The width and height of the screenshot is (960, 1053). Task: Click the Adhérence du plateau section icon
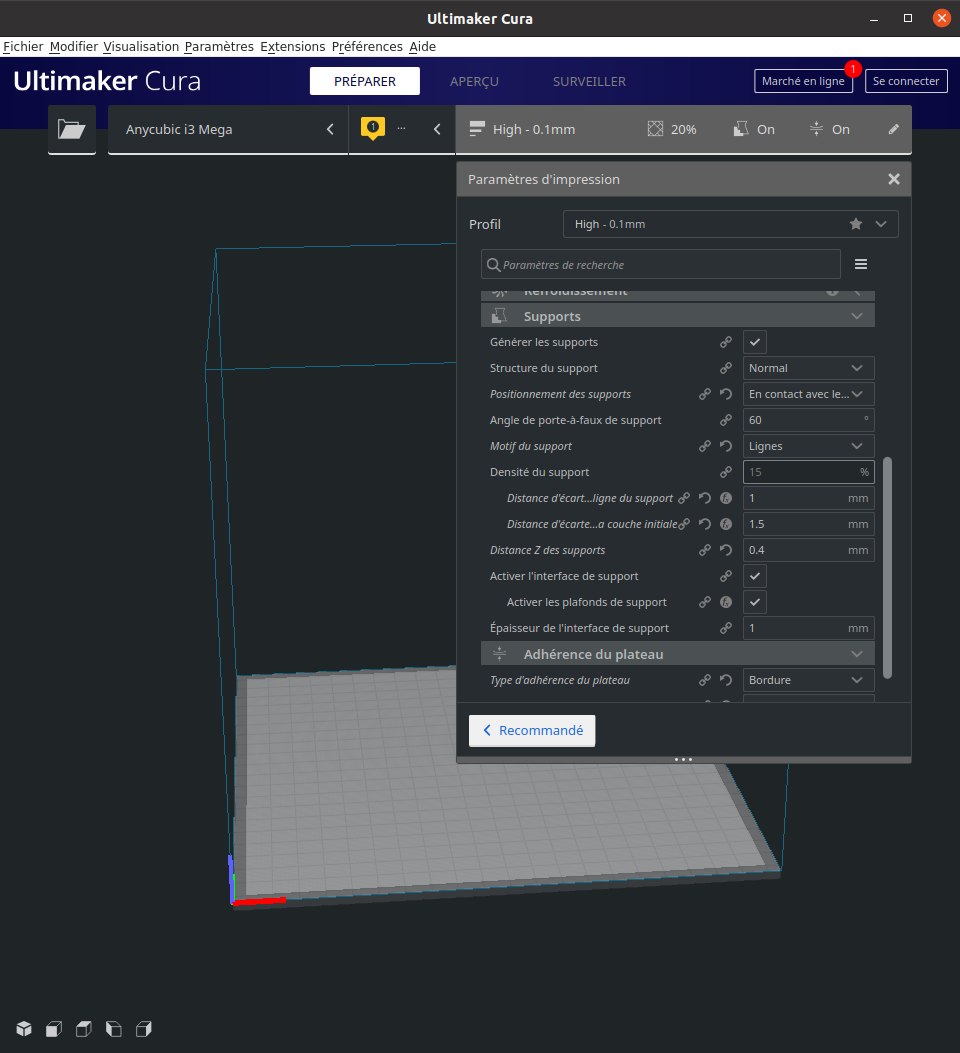tap(499, 654)
